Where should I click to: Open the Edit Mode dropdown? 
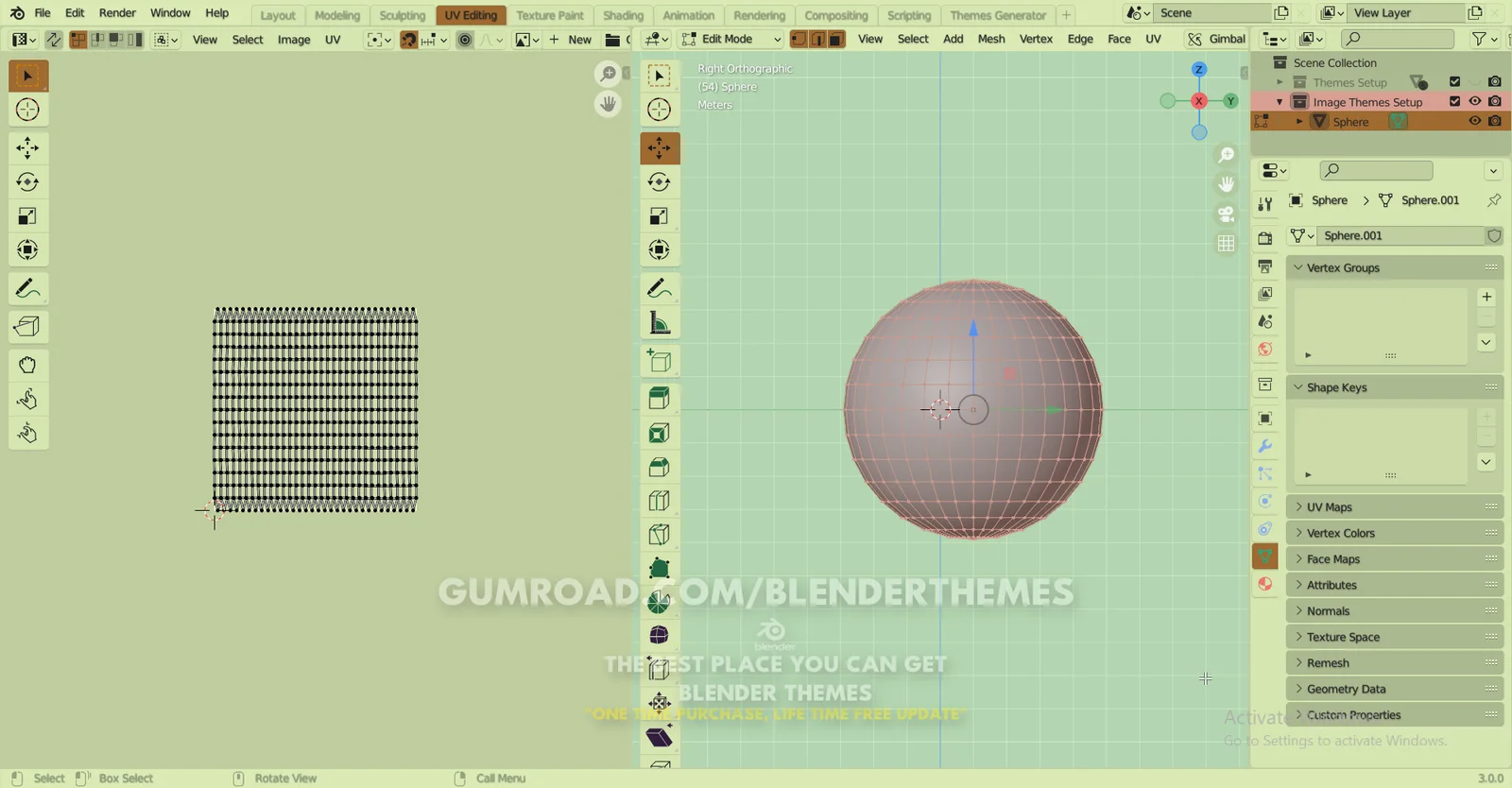pyautogui.click(x=731, y=40)
